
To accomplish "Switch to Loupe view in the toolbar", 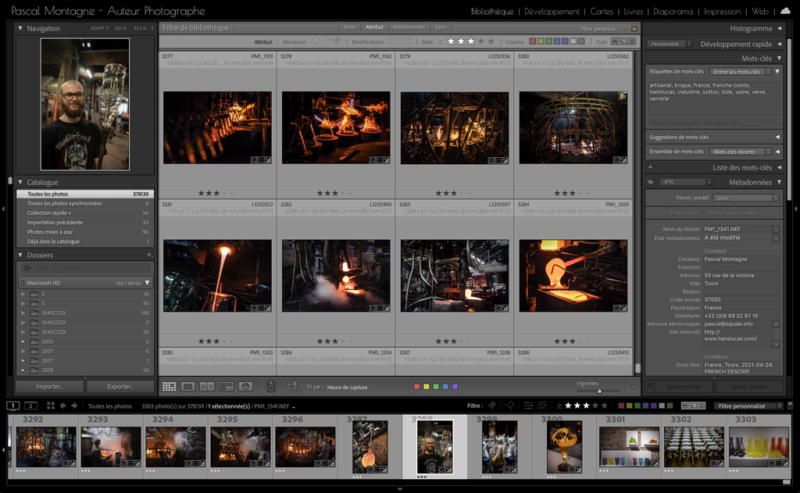I will tap(188, 386).
